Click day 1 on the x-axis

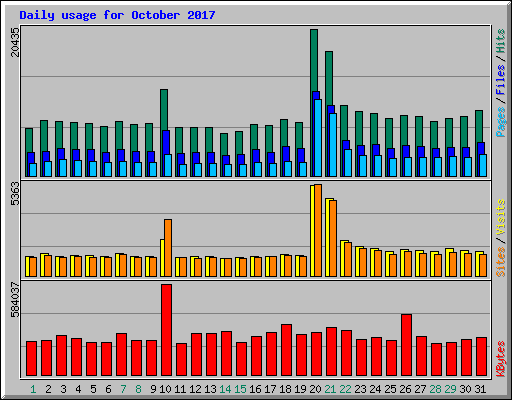pos(33,389)
